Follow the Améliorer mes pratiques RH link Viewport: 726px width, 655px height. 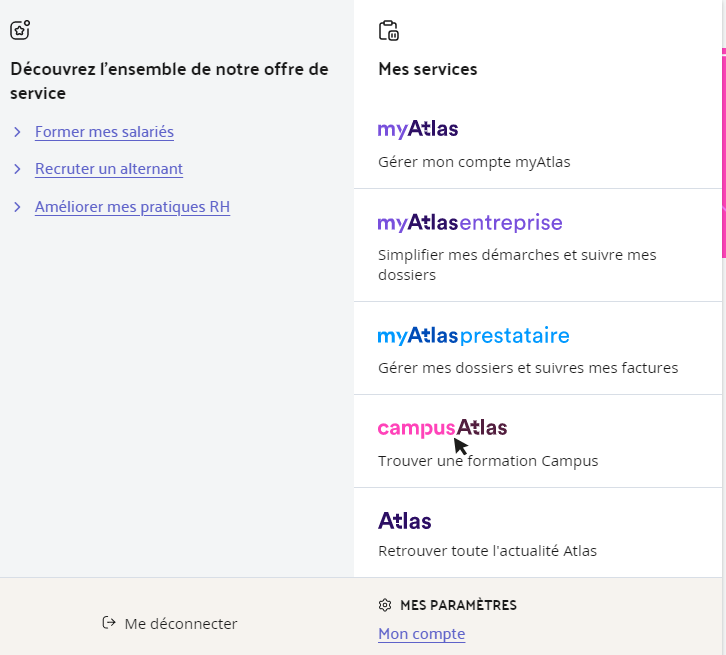[x=132, y=207]
